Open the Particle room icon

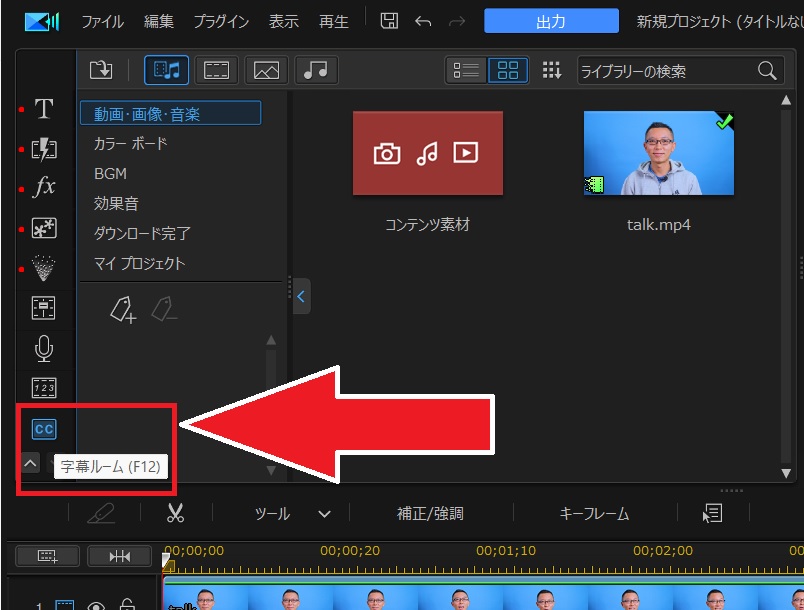pos(44,268)
